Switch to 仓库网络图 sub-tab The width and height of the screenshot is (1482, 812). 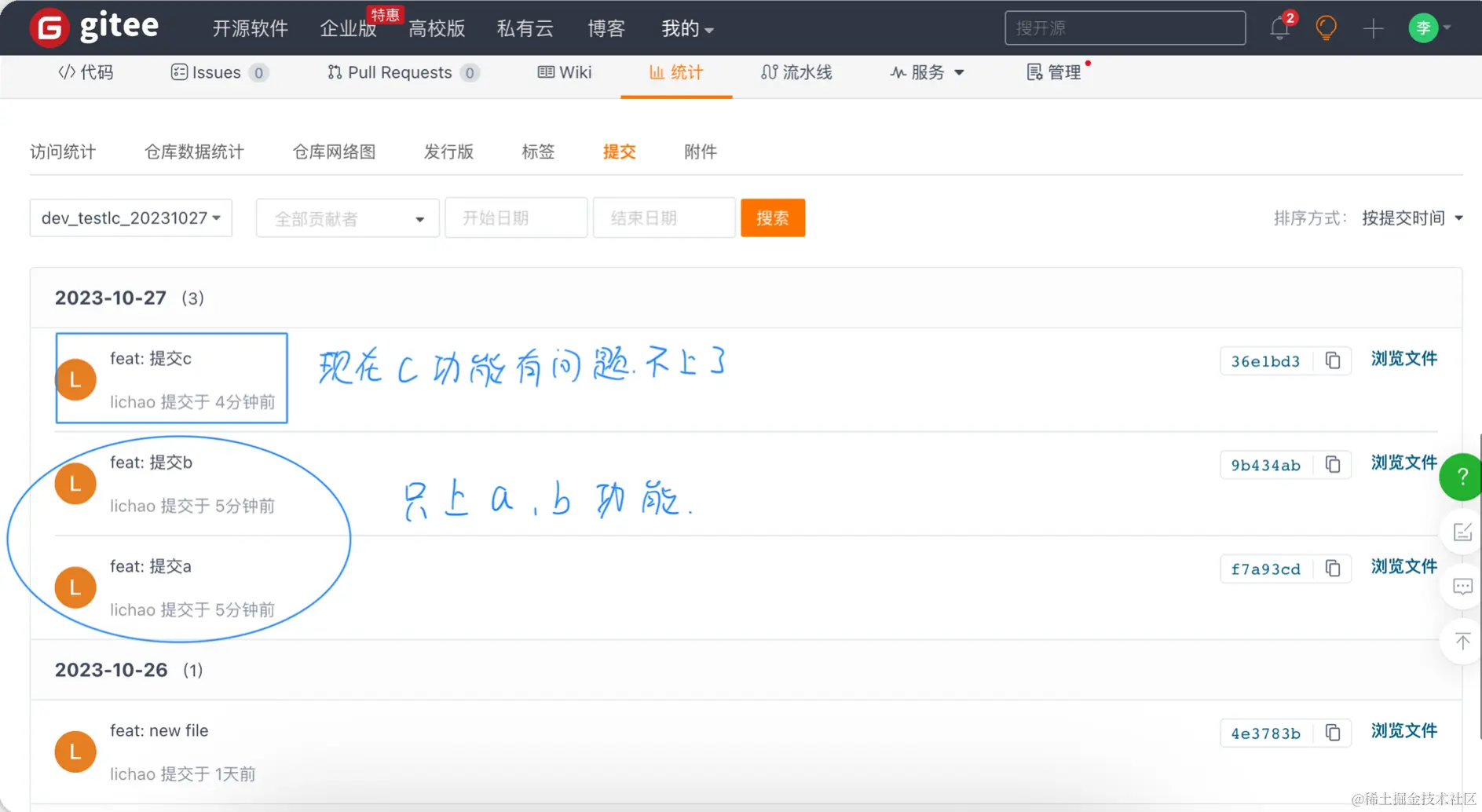pos(335,152)
